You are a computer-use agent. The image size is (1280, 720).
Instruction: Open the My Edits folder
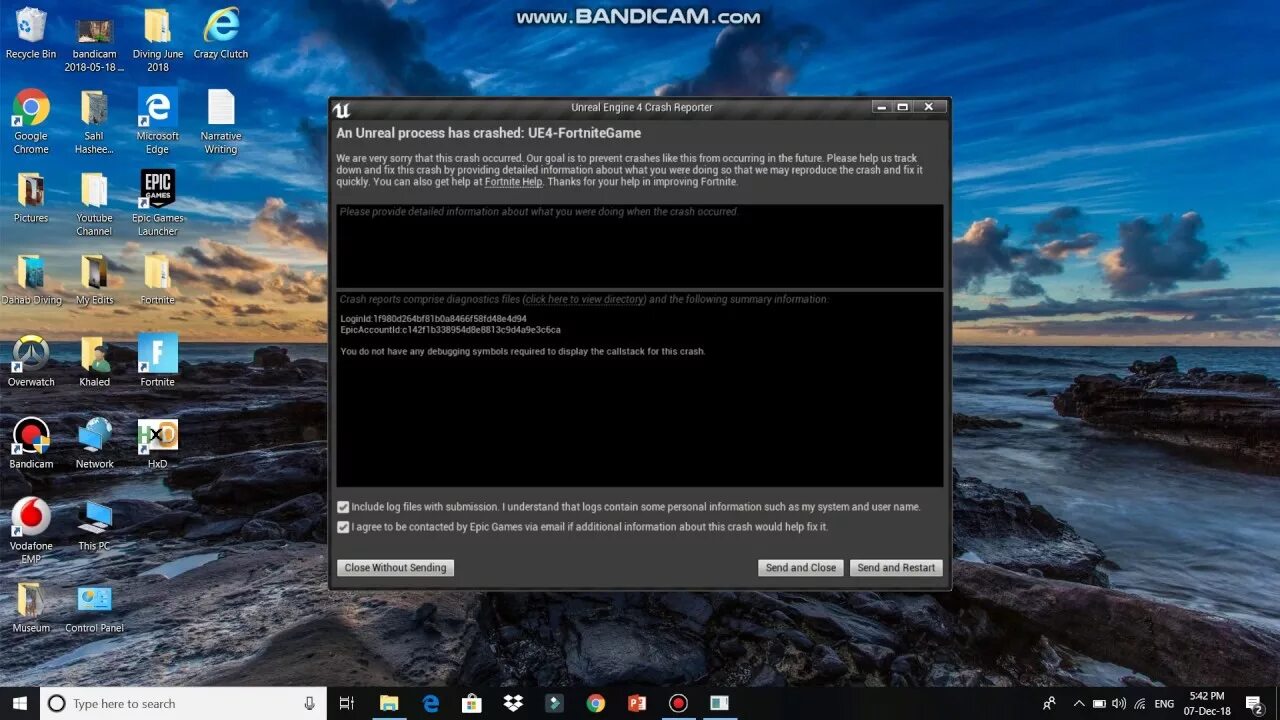coord(94,279)
